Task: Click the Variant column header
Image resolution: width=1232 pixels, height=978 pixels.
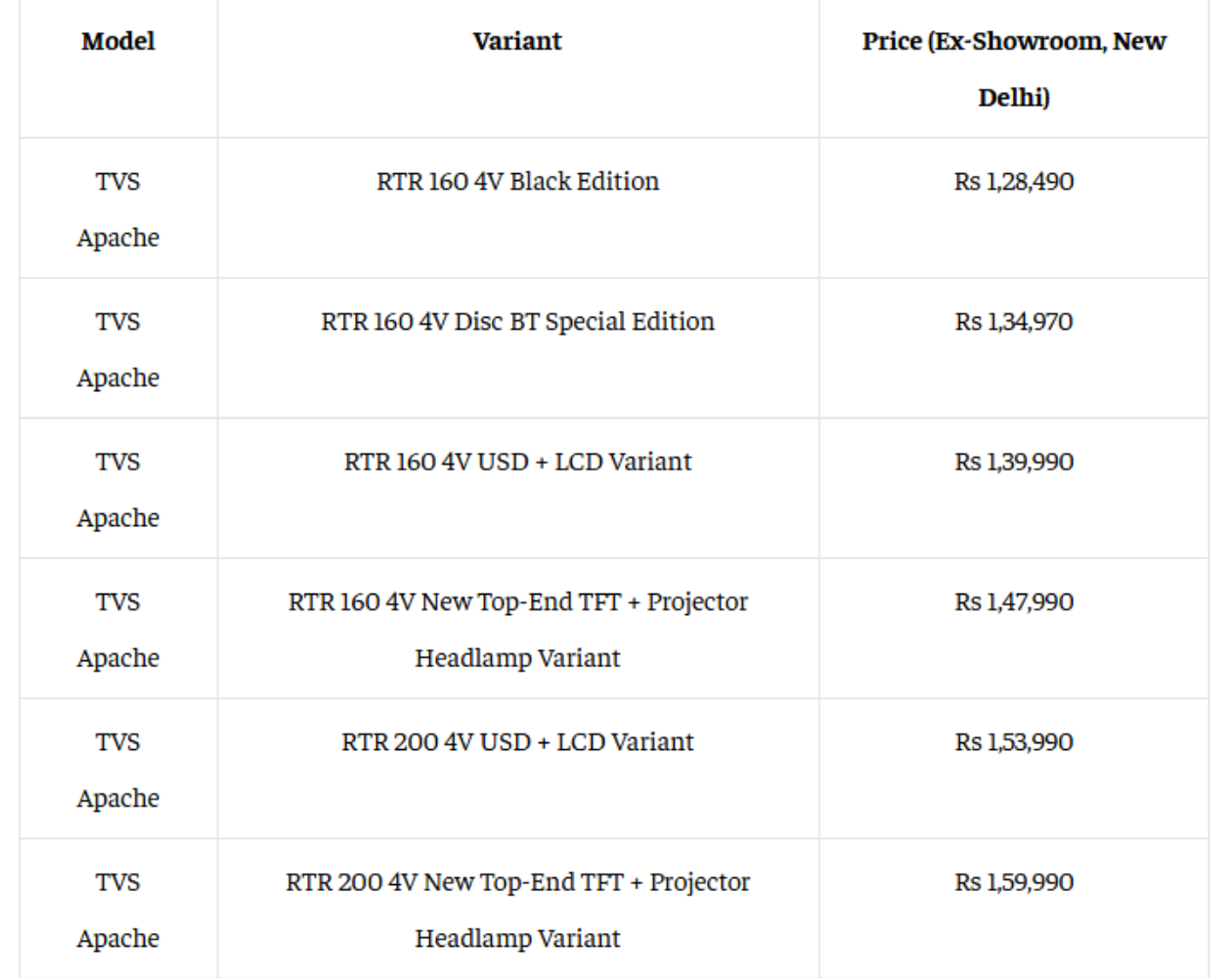Action: pyautogui.click(x=517, y=41)
